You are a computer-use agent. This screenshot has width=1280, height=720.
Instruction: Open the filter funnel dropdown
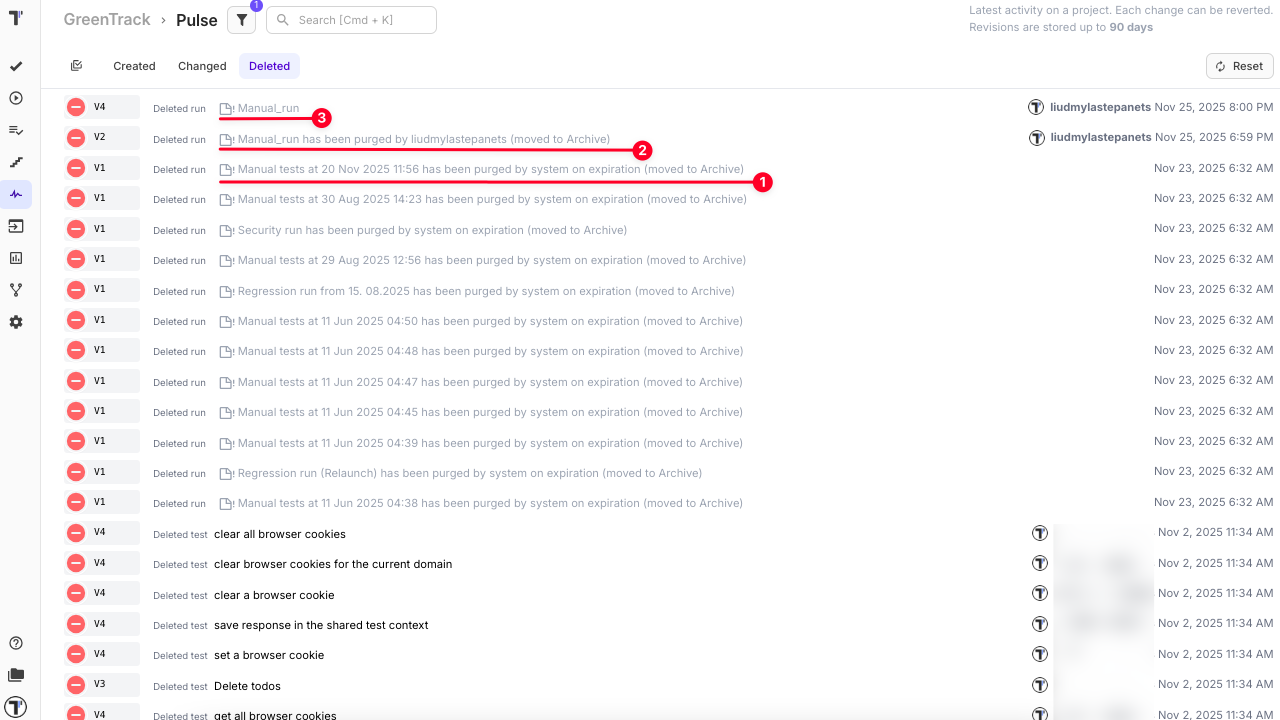pyautogui.click(x=241, y=20)
